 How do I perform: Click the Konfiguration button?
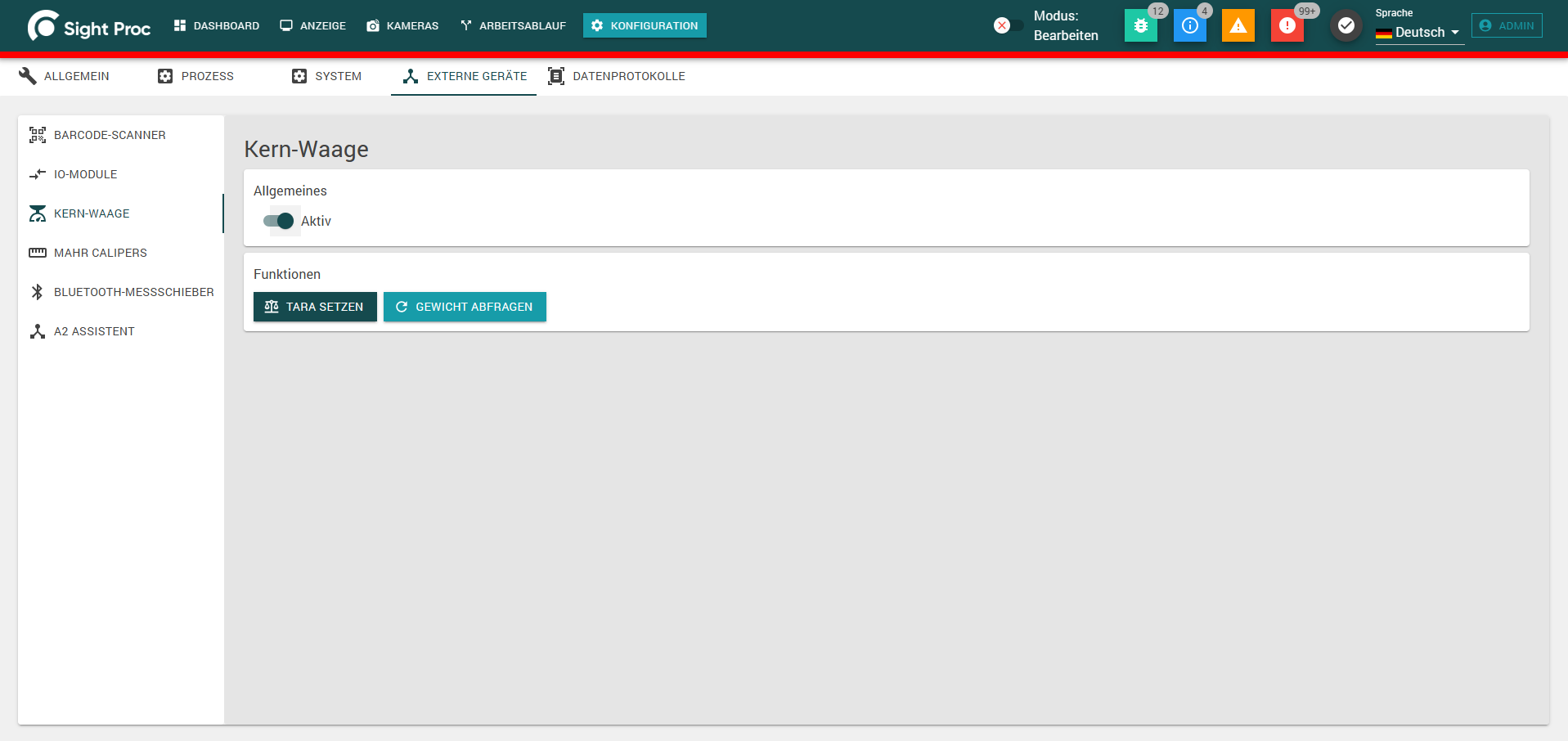pos(645,25)
